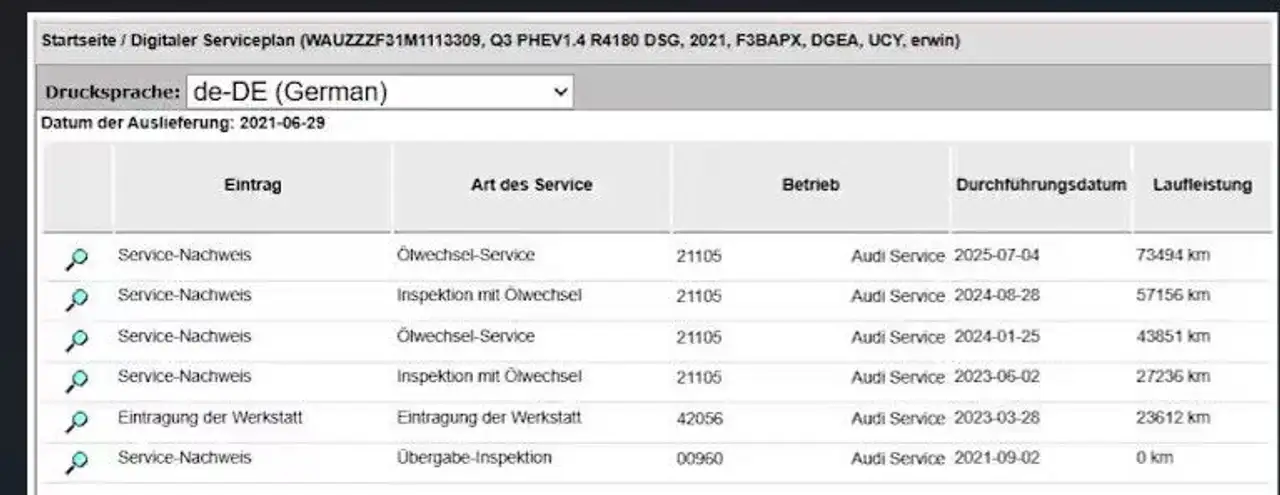
Task: Sort by the Laufleistung column header
Action: coord(1202,185)
